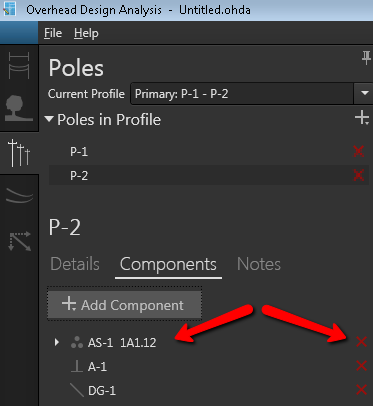
Task: Remove the A-1 component
Action: pos(362,366)
